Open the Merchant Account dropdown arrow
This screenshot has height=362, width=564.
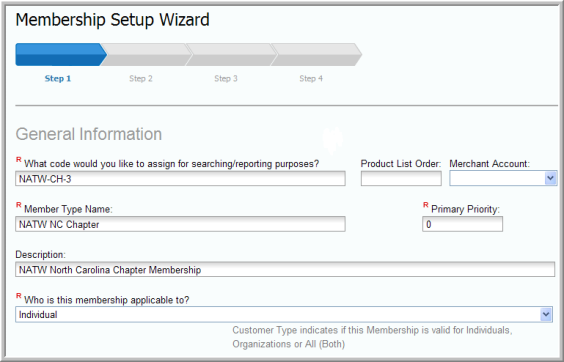pyautogui.click(x=550, y=178)
